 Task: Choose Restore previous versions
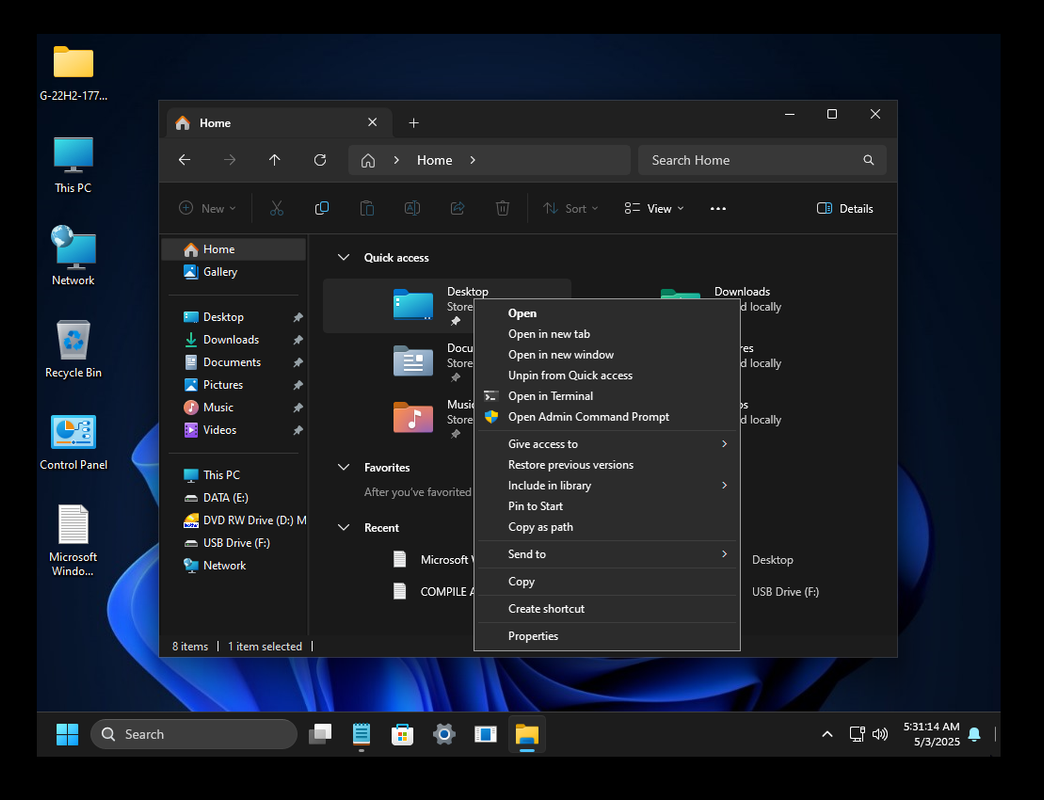tap(607, 465)
